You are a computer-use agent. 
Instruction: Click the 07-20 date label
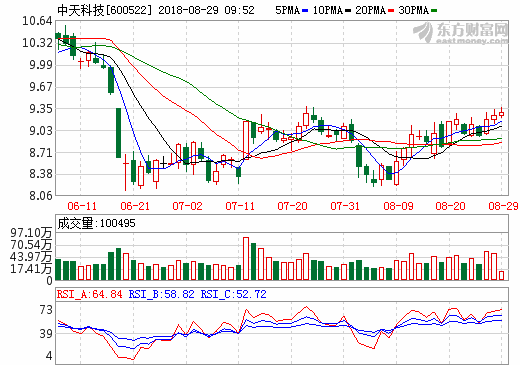292,206
